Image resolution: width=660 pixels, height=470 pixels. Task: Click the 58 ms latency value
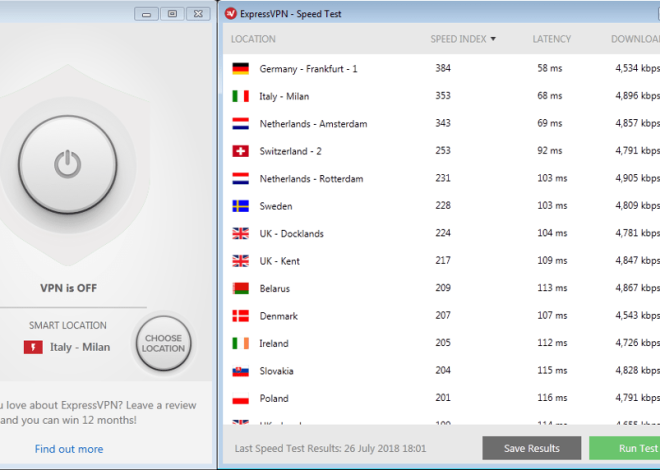coord(550,68)
